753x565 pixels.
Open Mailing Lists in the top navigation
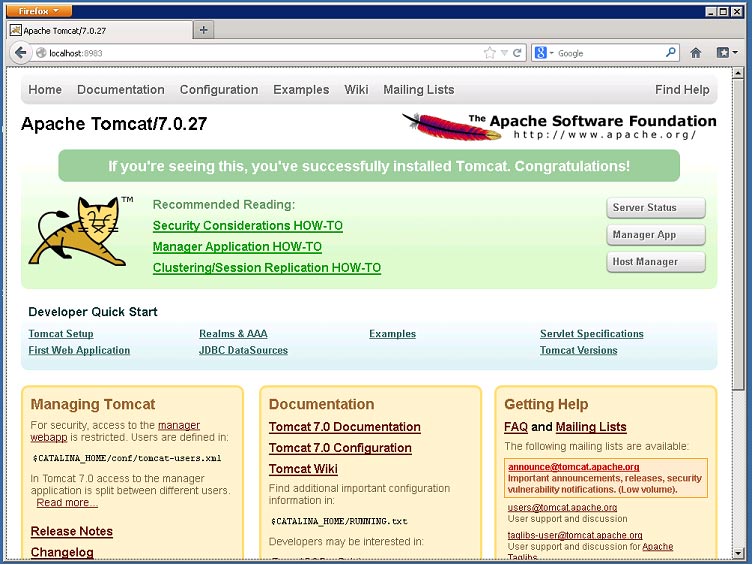pyautogui.click(x=419, y=90)
